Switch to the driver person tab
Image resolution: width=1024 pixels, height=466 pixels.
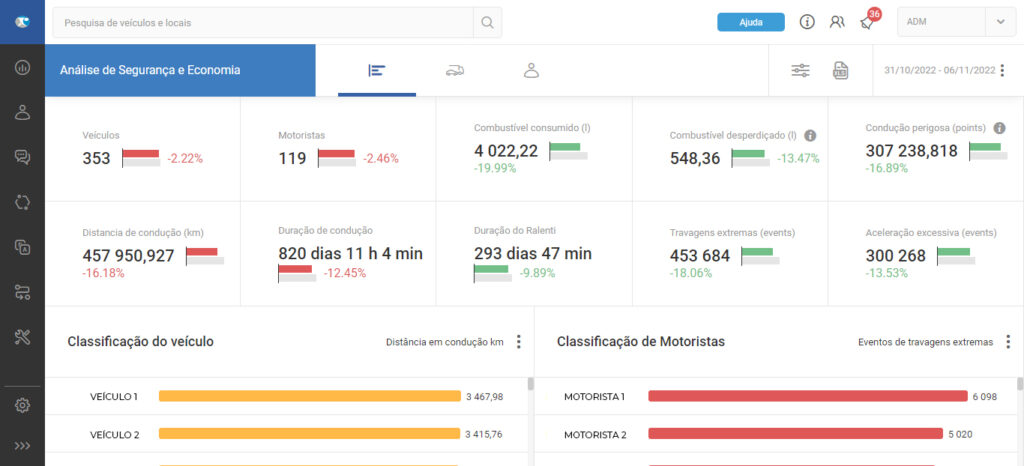pos(532,70)
